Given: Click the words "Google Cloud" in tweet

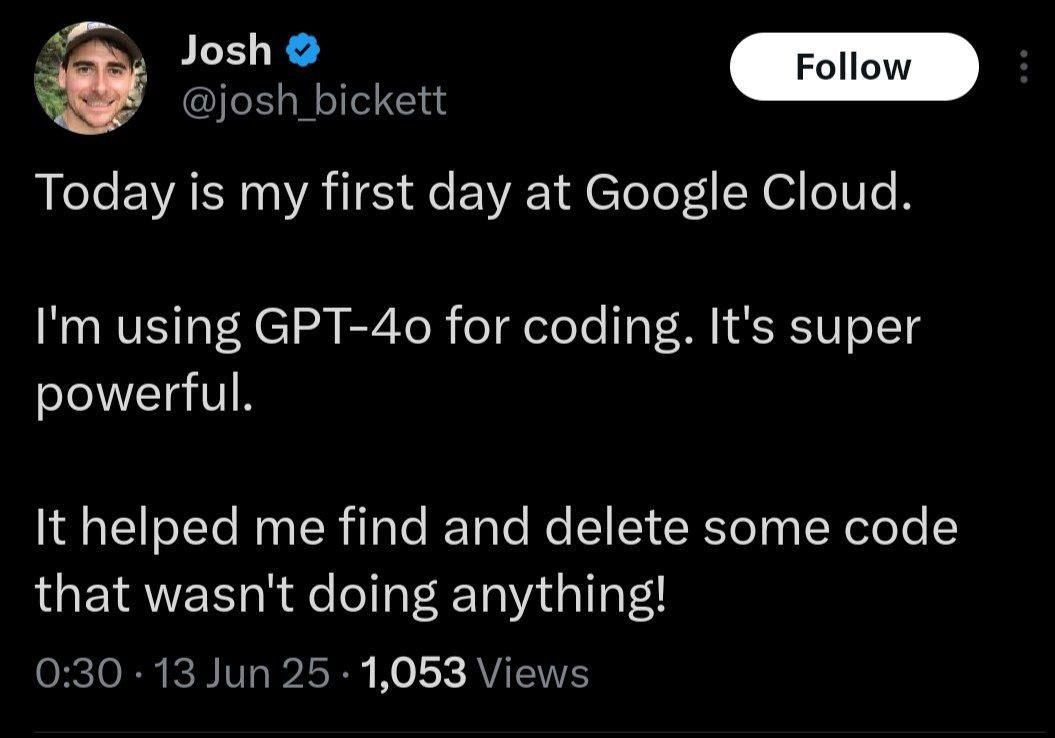Looking at the screenshot, I should click(x=748, y=194).
